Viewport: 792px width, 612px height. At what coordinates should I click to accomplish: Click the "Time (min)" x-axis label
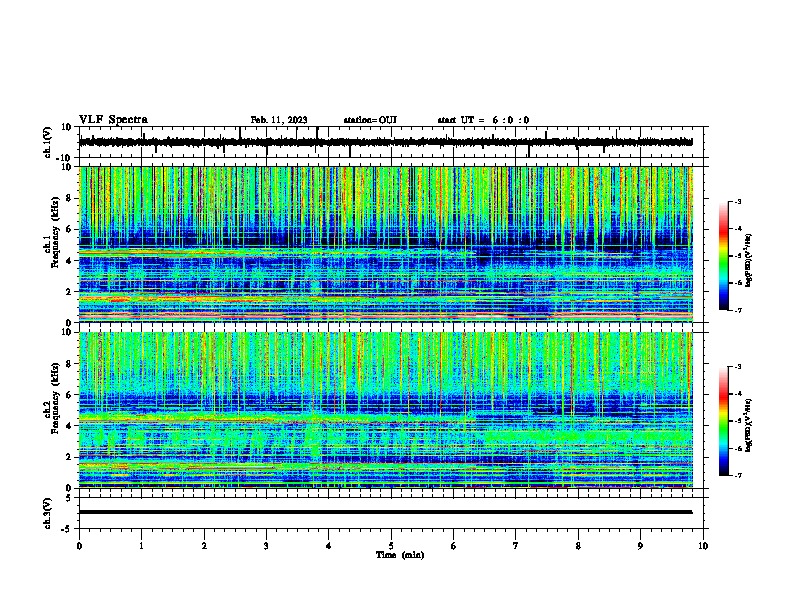coord(400,555)
